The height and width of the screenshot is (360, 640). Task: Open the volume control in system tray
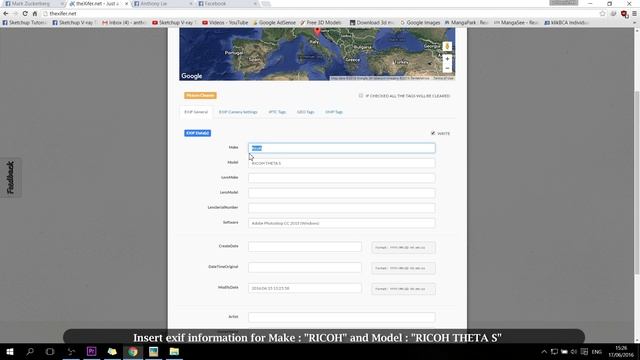pyautogui.click(x=574, y=352)
